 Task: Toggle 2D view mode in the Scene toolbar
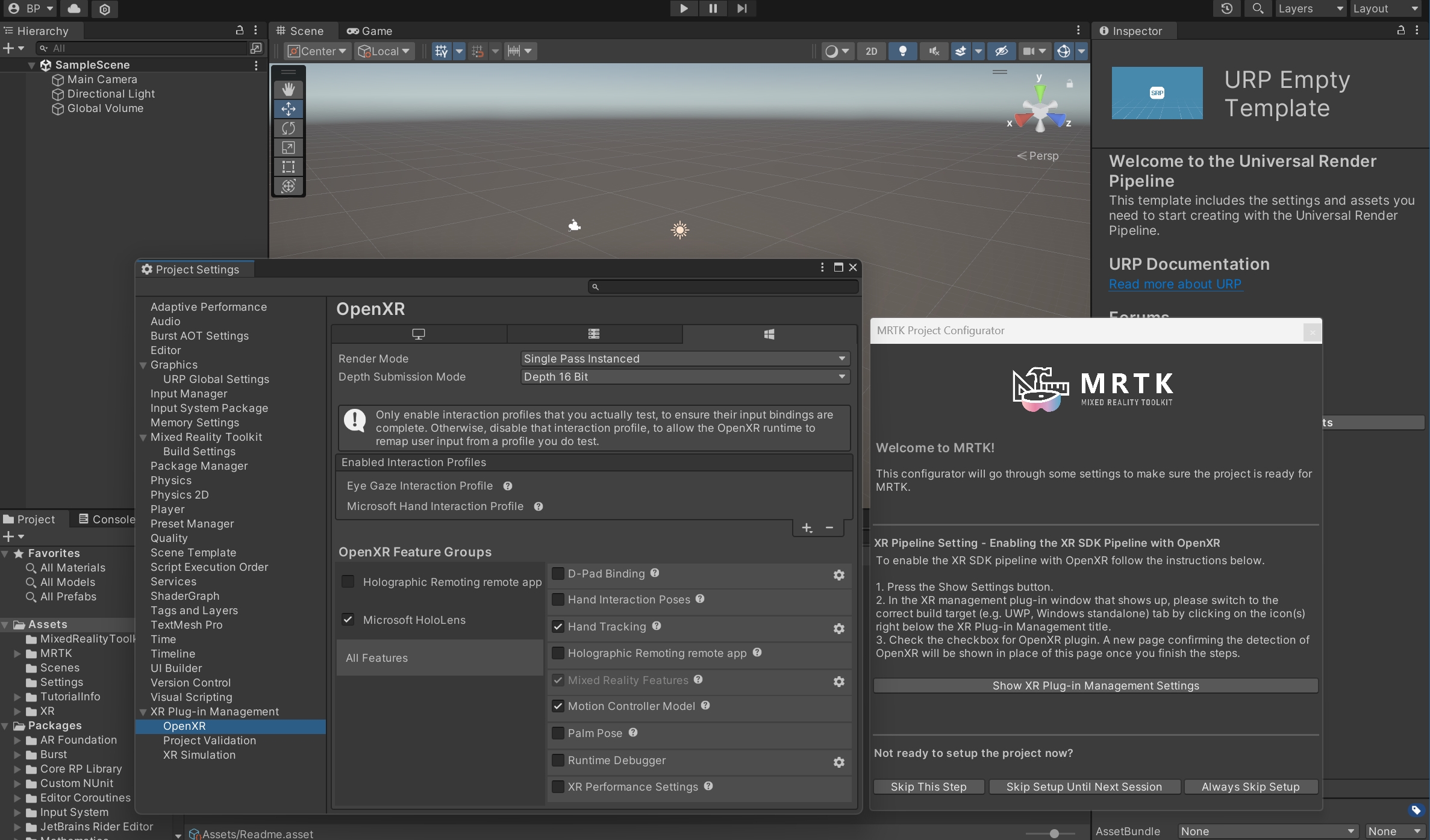coord(872,51)
